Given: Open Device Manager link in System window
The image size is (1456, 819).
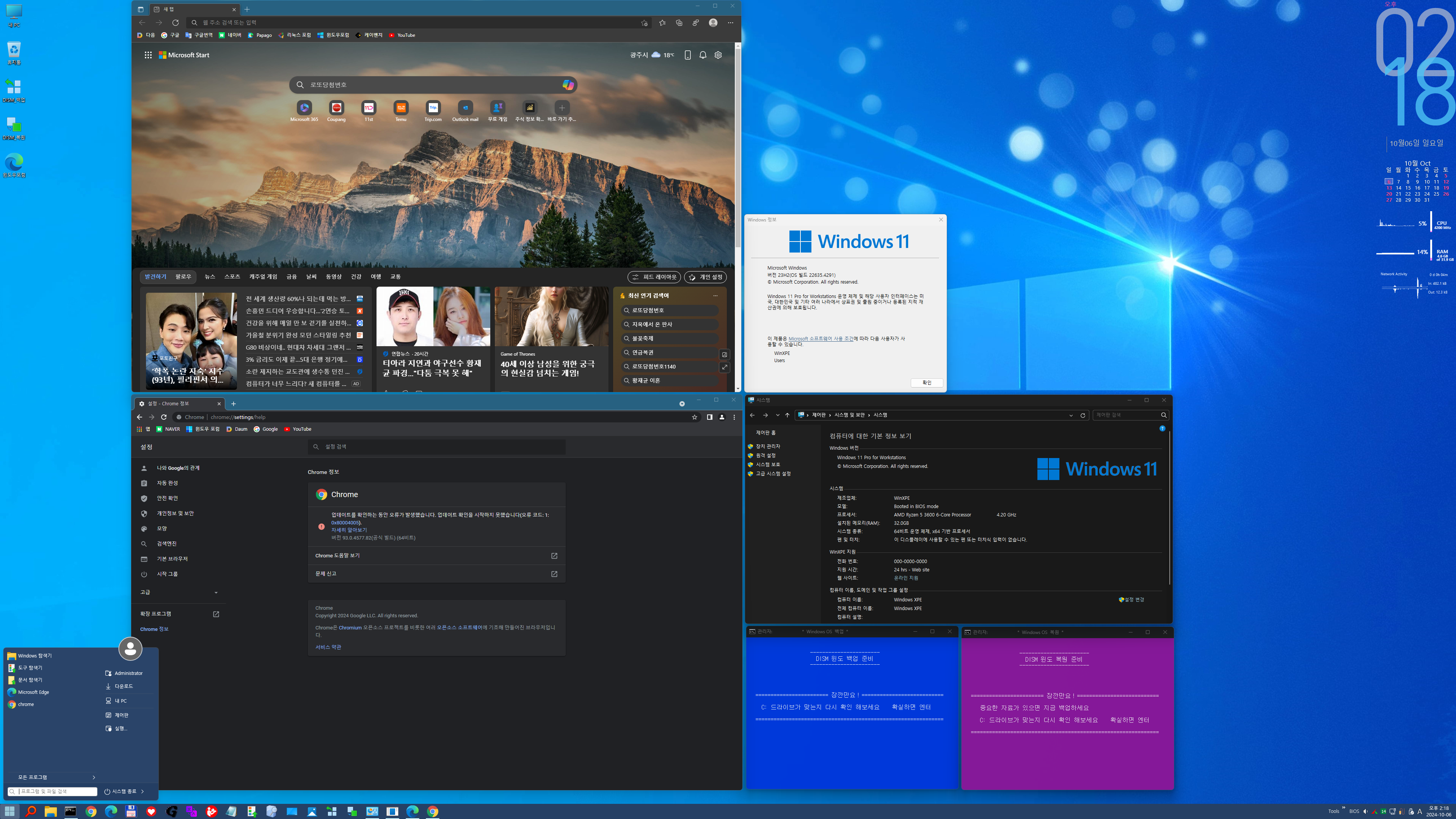Looking at the screenshot, I should click(767, 447).
